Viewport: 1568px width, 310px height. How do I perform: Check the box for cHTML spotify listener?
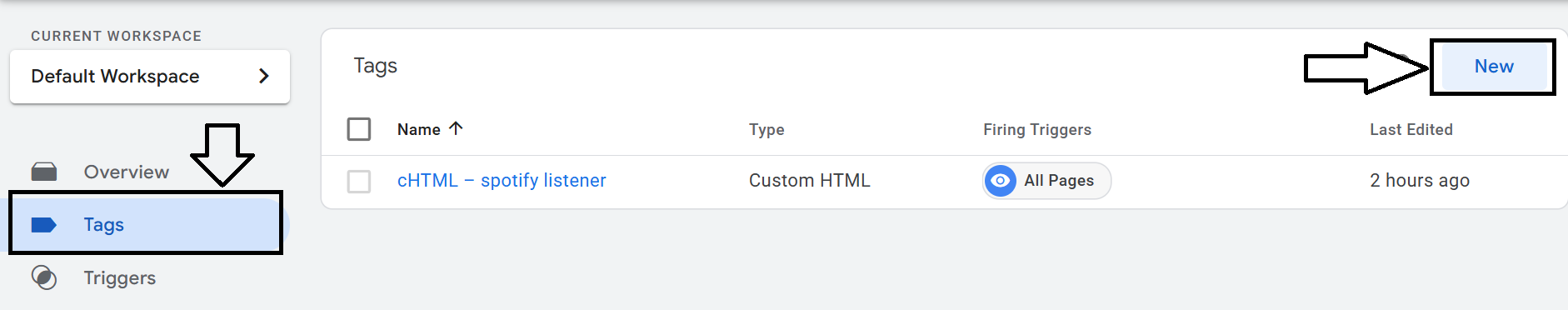tap(359, 181)
